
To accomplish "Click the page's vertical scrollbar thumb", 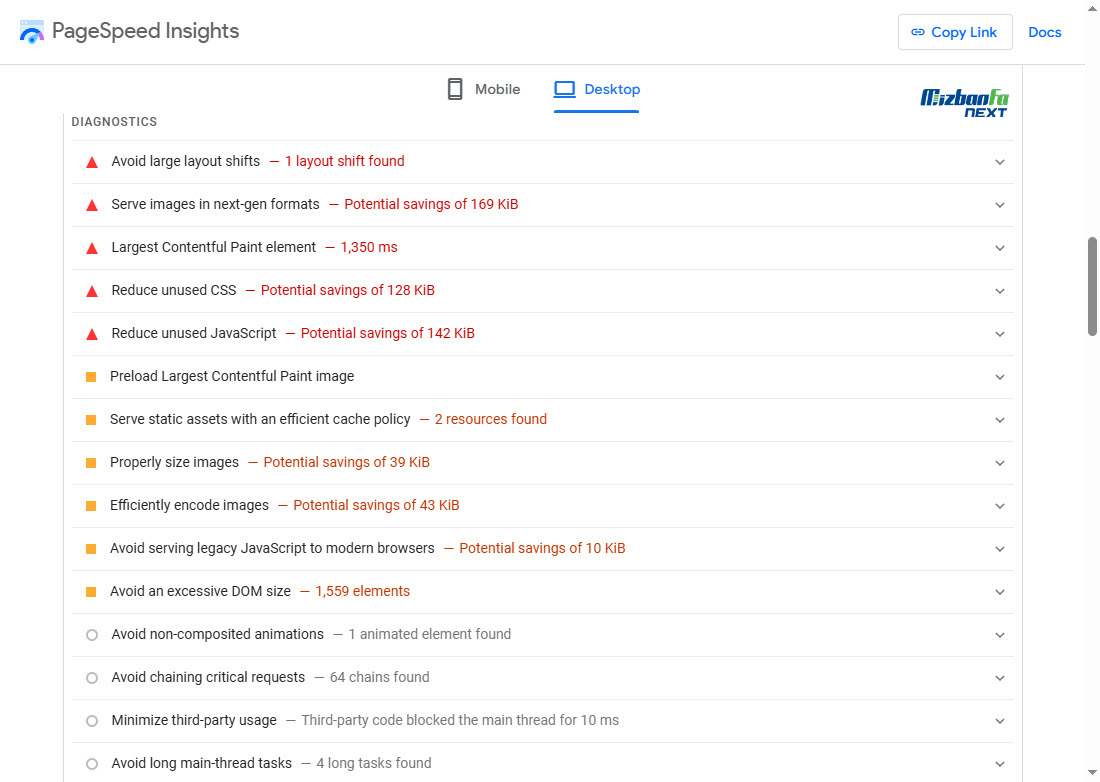I will (x=1092, y=286).
